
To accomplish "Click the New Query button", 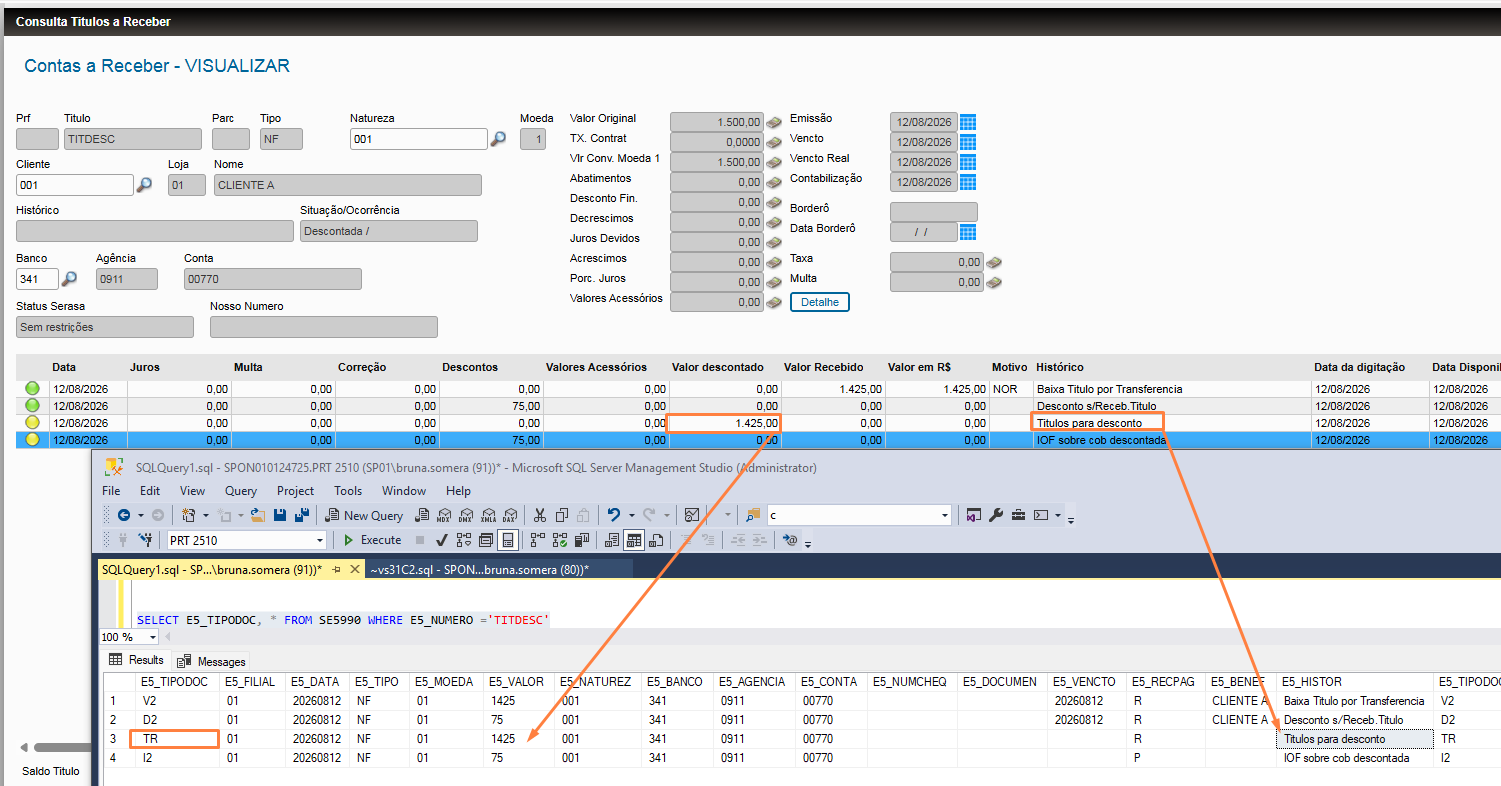I will [x=364, y=516].
